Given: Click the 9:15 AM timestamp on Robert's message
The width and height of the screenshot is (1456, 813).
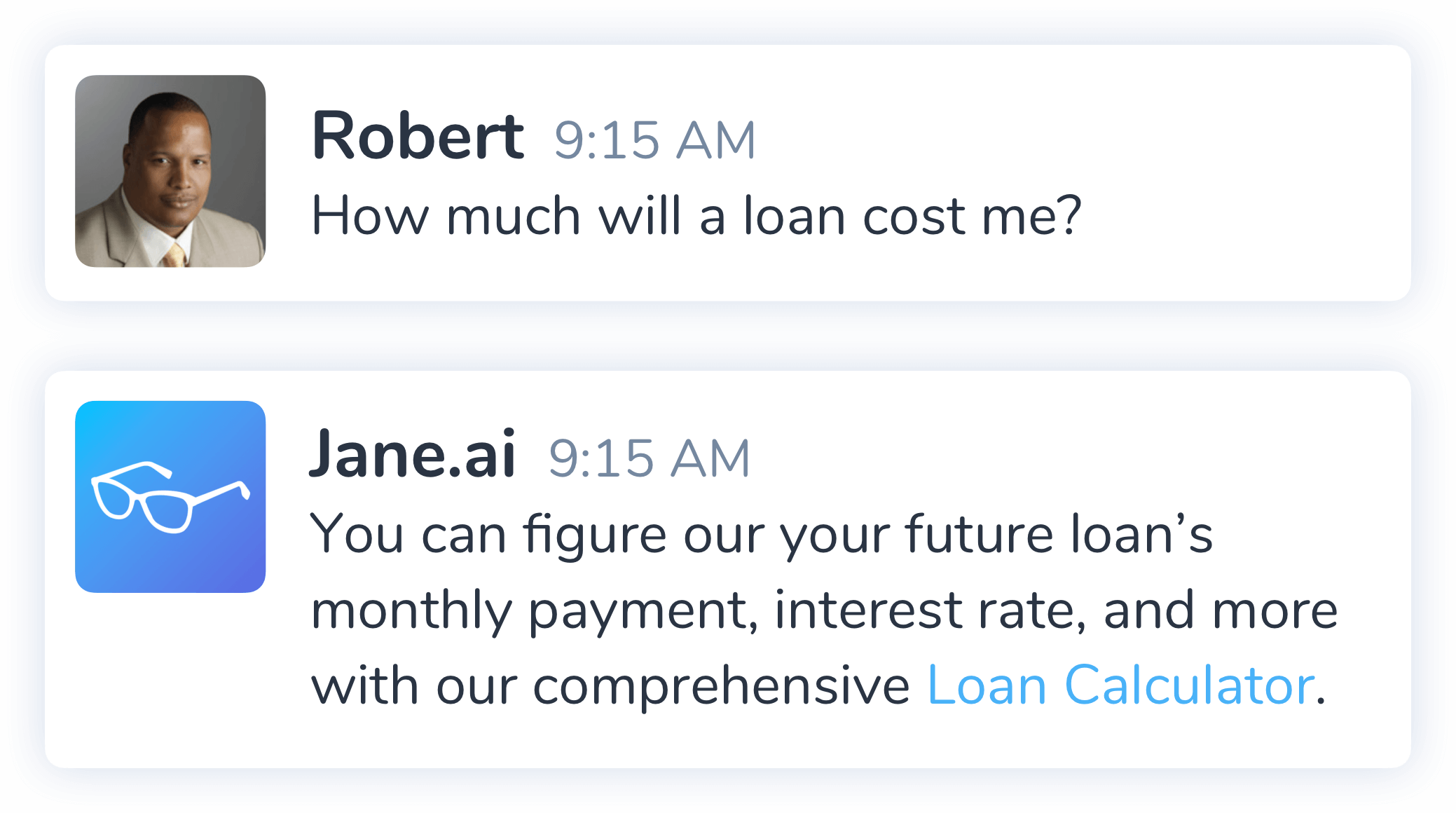Looking at the screenshot, I should (x=654, y=140).
